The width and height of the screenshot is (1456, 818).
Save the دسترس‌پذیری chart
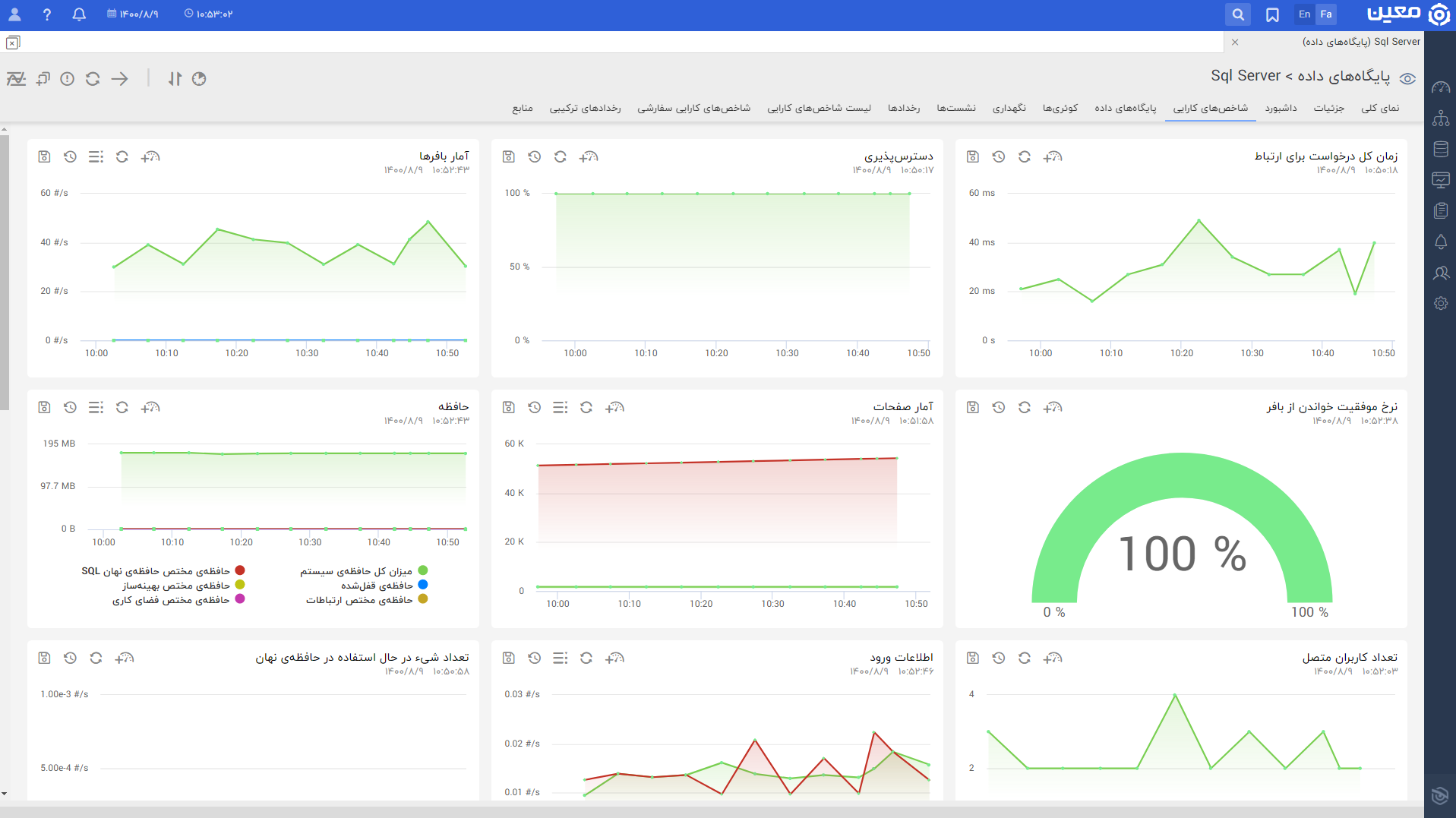click(509, 156)
